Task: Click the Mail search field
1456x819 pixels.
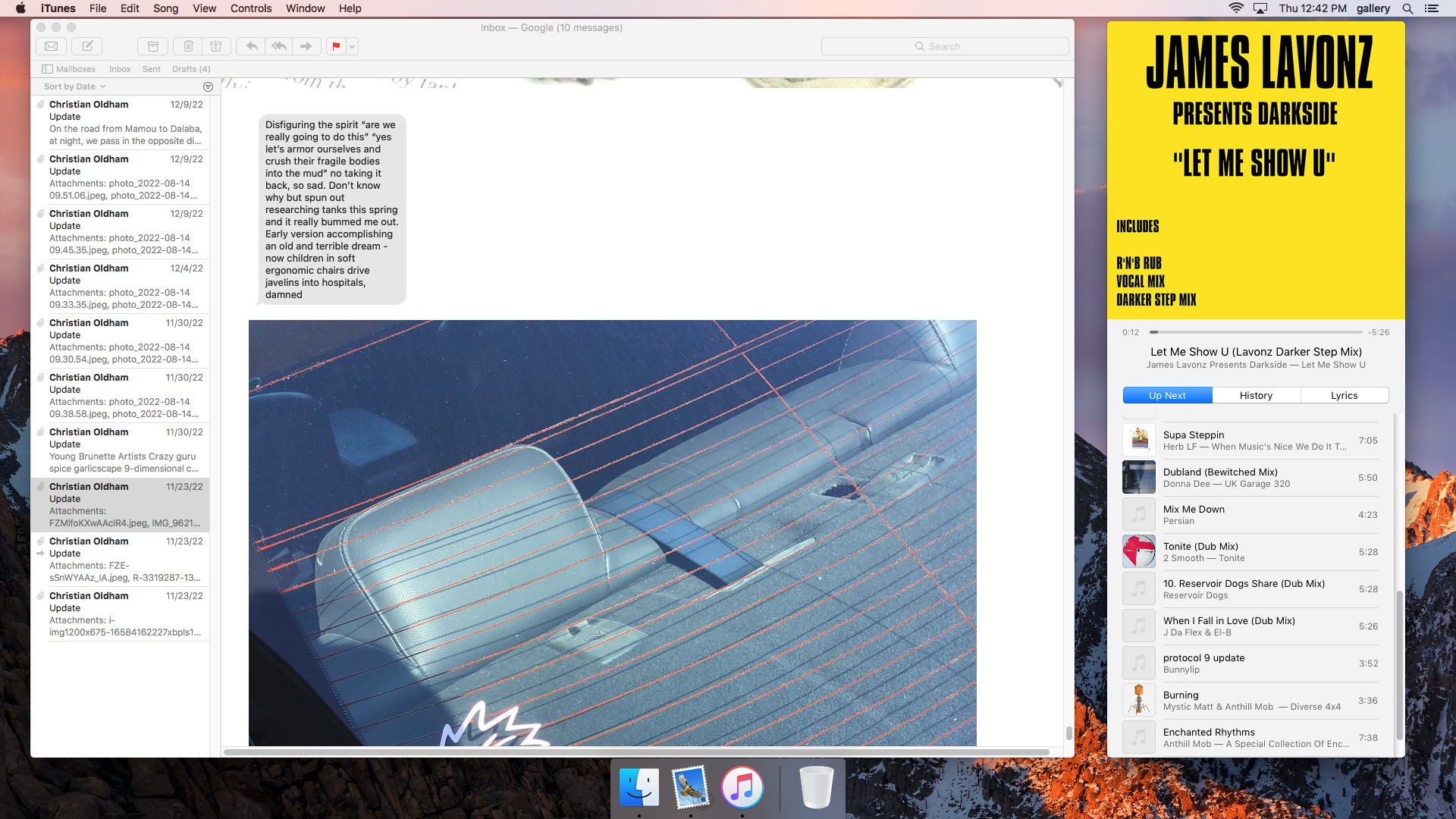Action: [x=945, y=46]
